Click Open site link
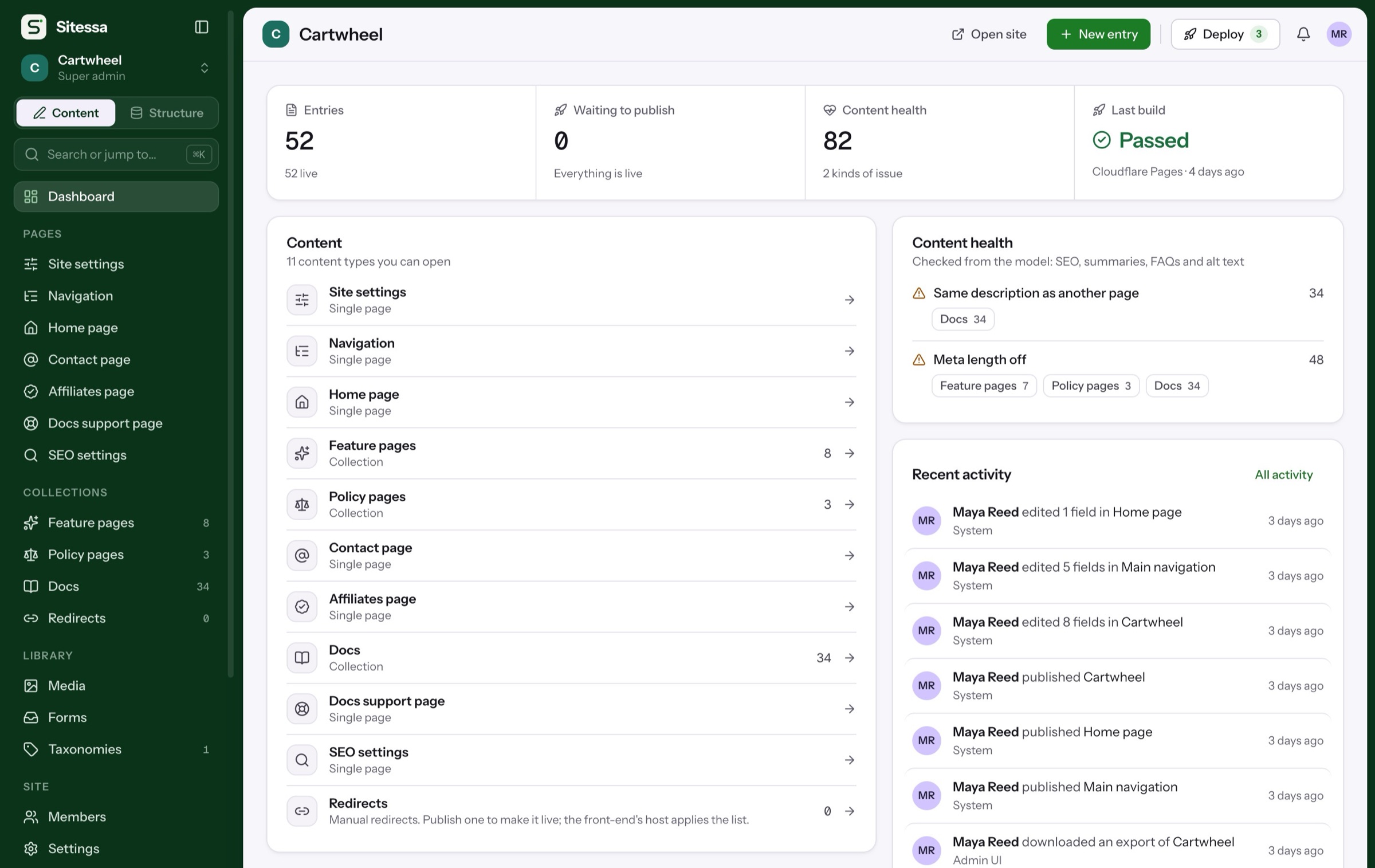Screen dimensions: 1375x868 click(989, 34)
